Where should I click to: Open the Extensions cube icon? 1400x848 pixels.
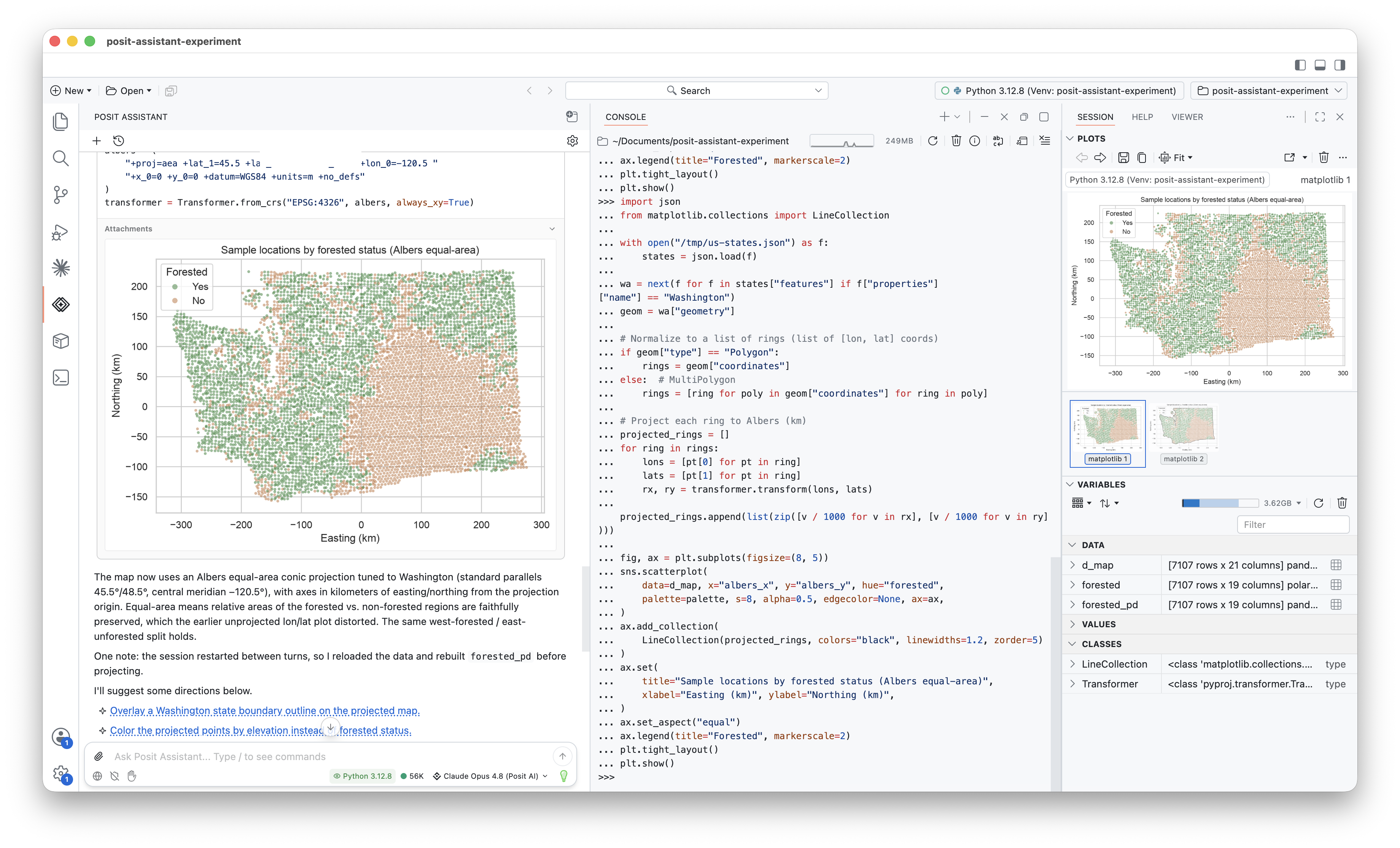61,341
